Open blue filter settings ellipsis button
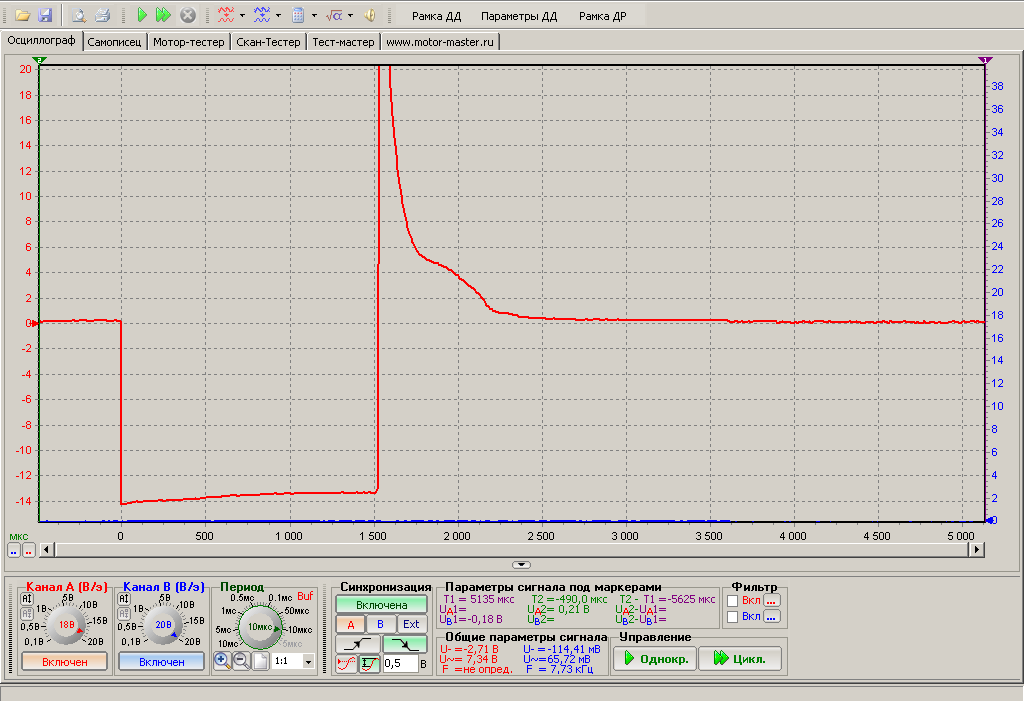 pyautogui.click(x=772, y=616)
